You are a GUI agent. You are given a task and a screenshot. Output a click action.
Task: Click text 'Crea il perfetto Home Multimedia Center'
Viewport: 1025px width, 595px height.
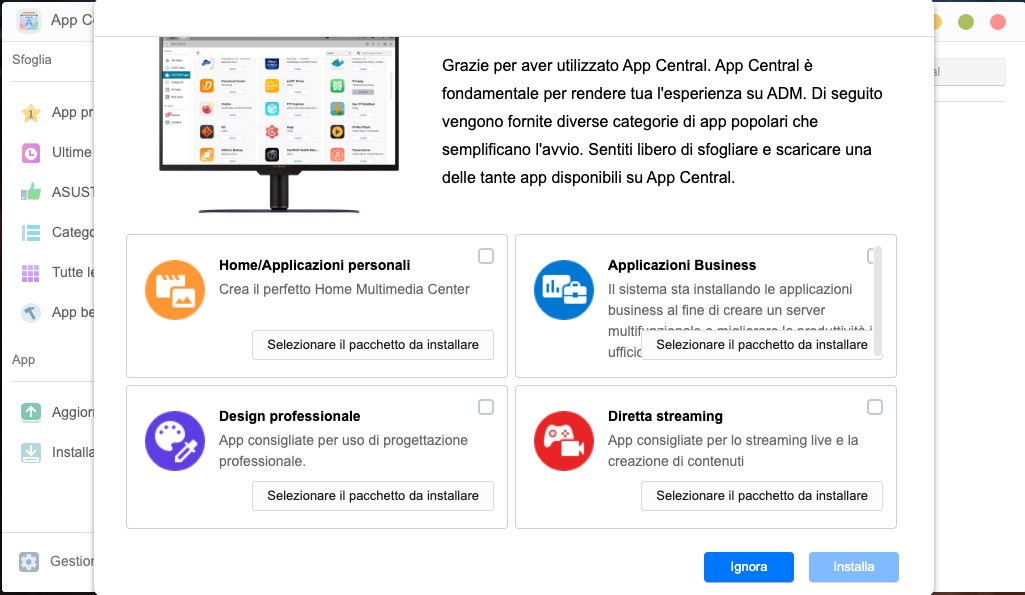344,289
